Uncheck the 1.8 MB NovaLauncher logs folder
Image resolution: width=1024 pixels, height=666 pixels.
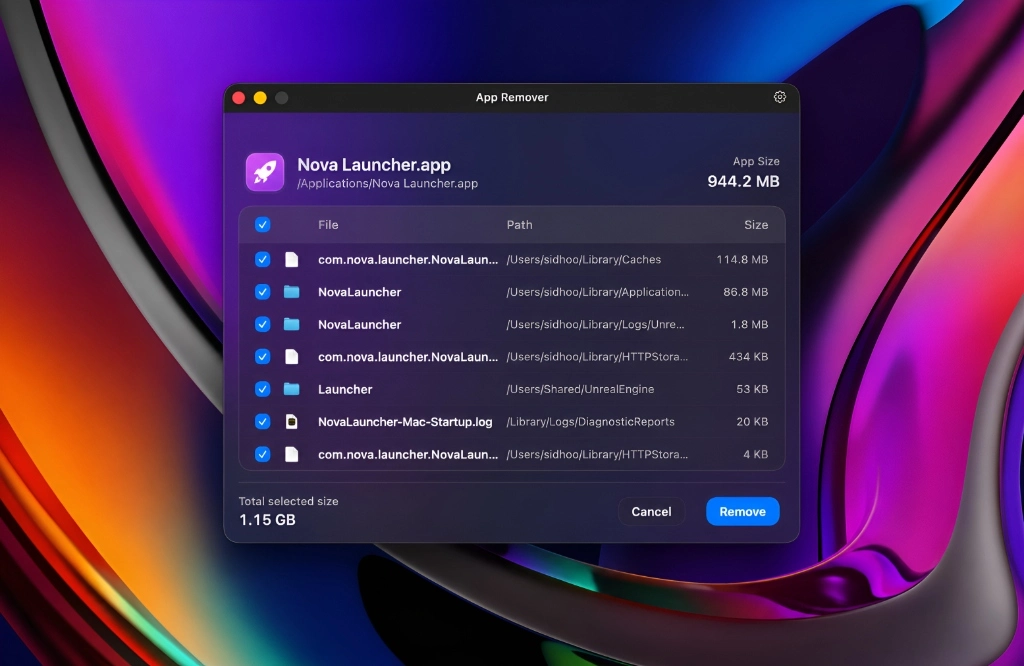(x=263, y=325)
